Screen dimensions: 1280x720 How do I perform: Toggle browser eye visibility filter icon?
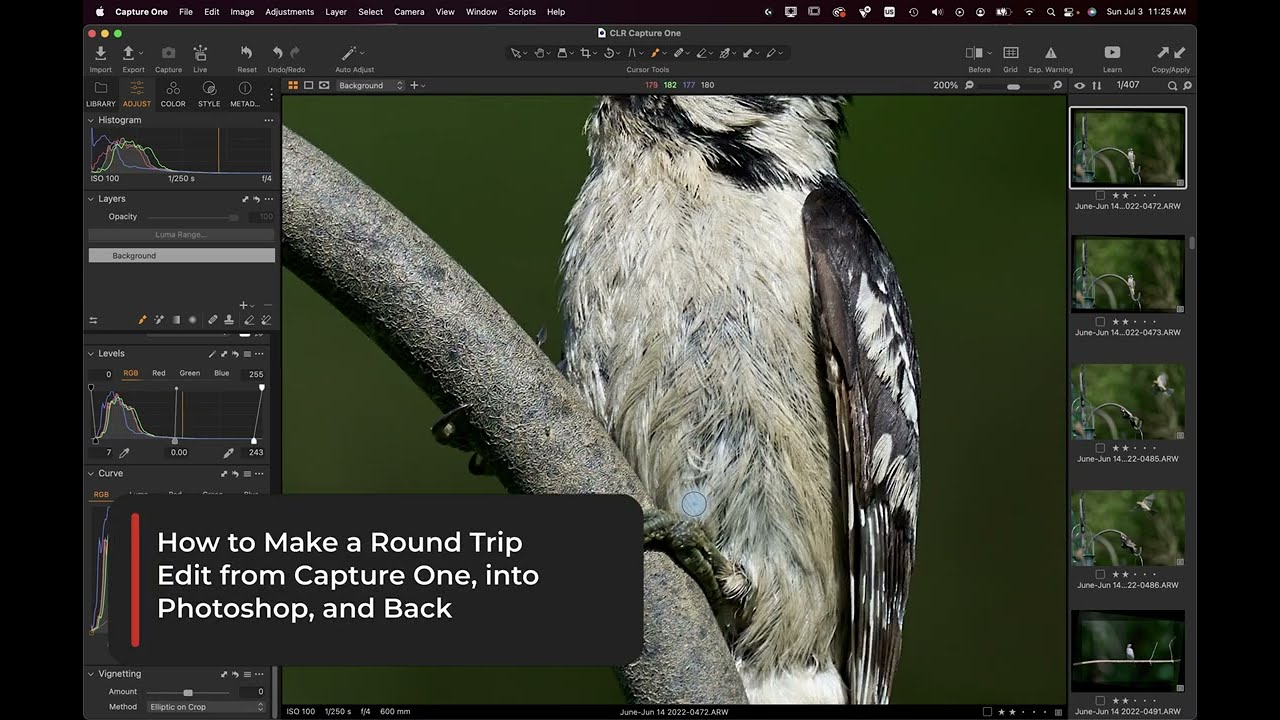(1079, 86)
